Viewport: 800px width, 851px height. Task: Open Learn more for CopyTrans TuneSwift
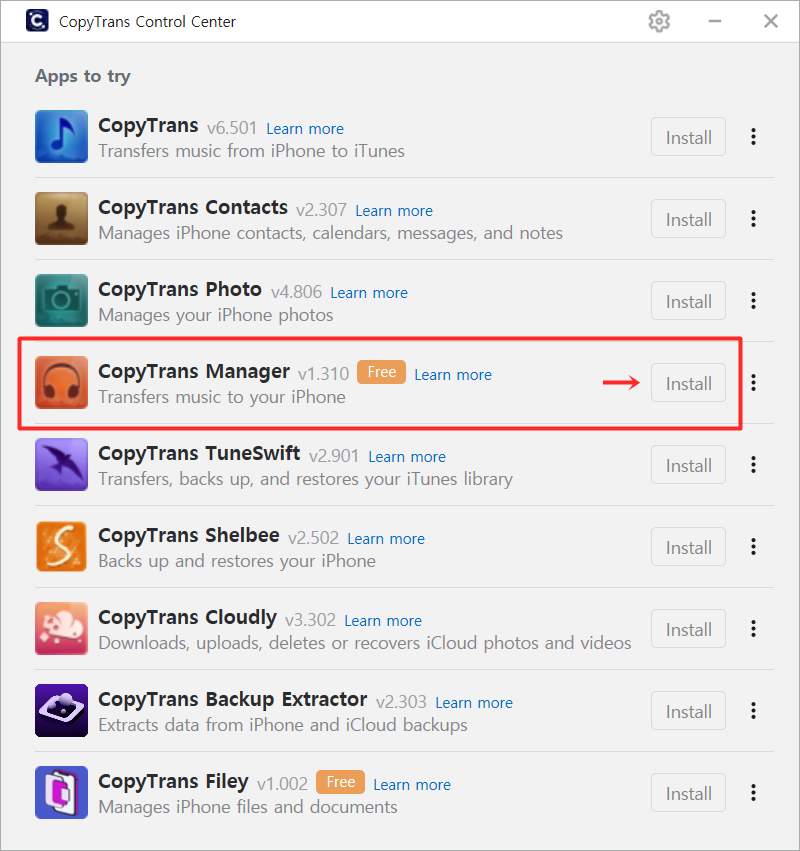tap(407, 456)
